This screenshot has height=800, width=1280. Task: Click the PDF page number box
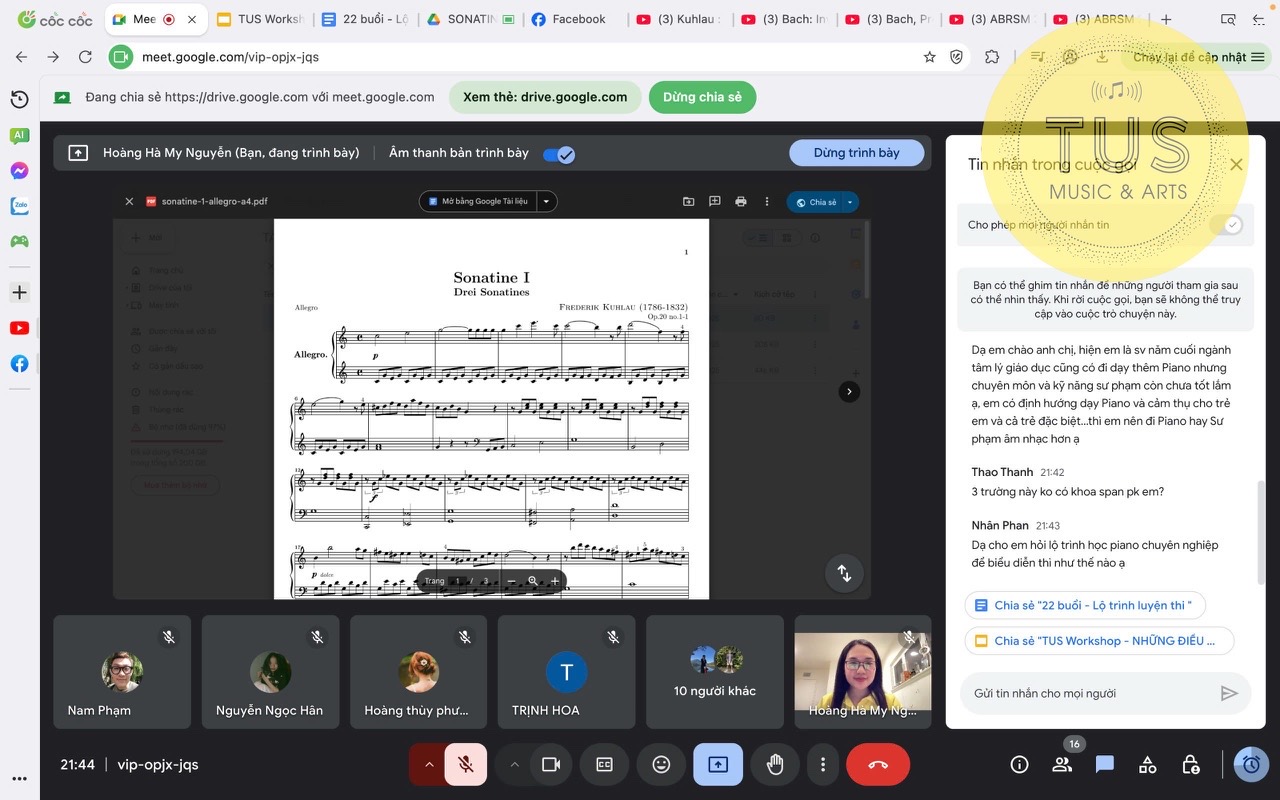coord(459,581)
